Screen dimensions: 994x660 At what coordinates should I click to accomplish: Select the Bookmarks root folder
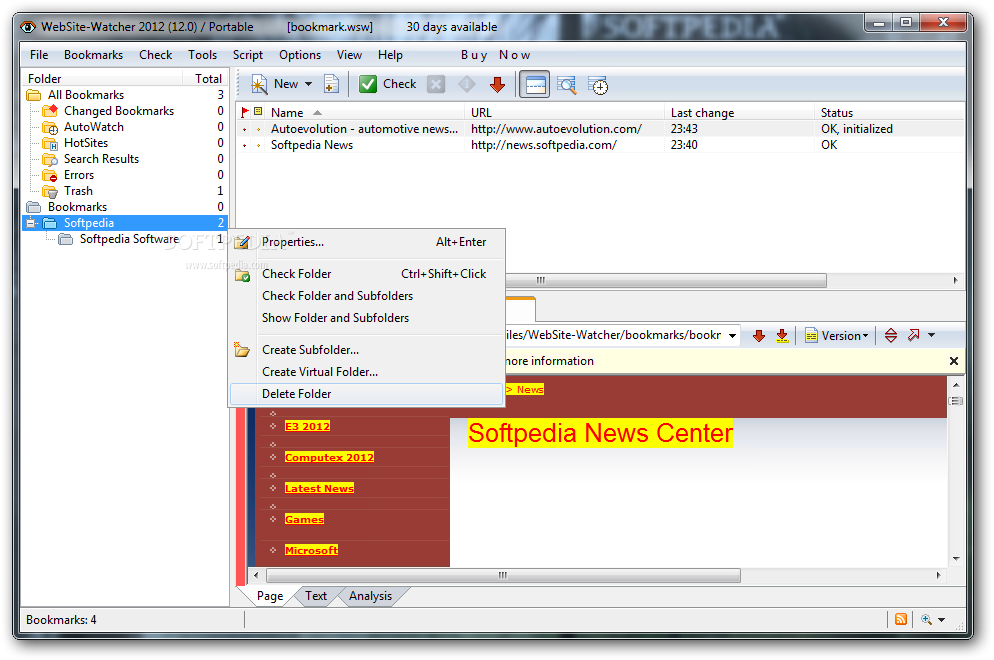[77, 207]
